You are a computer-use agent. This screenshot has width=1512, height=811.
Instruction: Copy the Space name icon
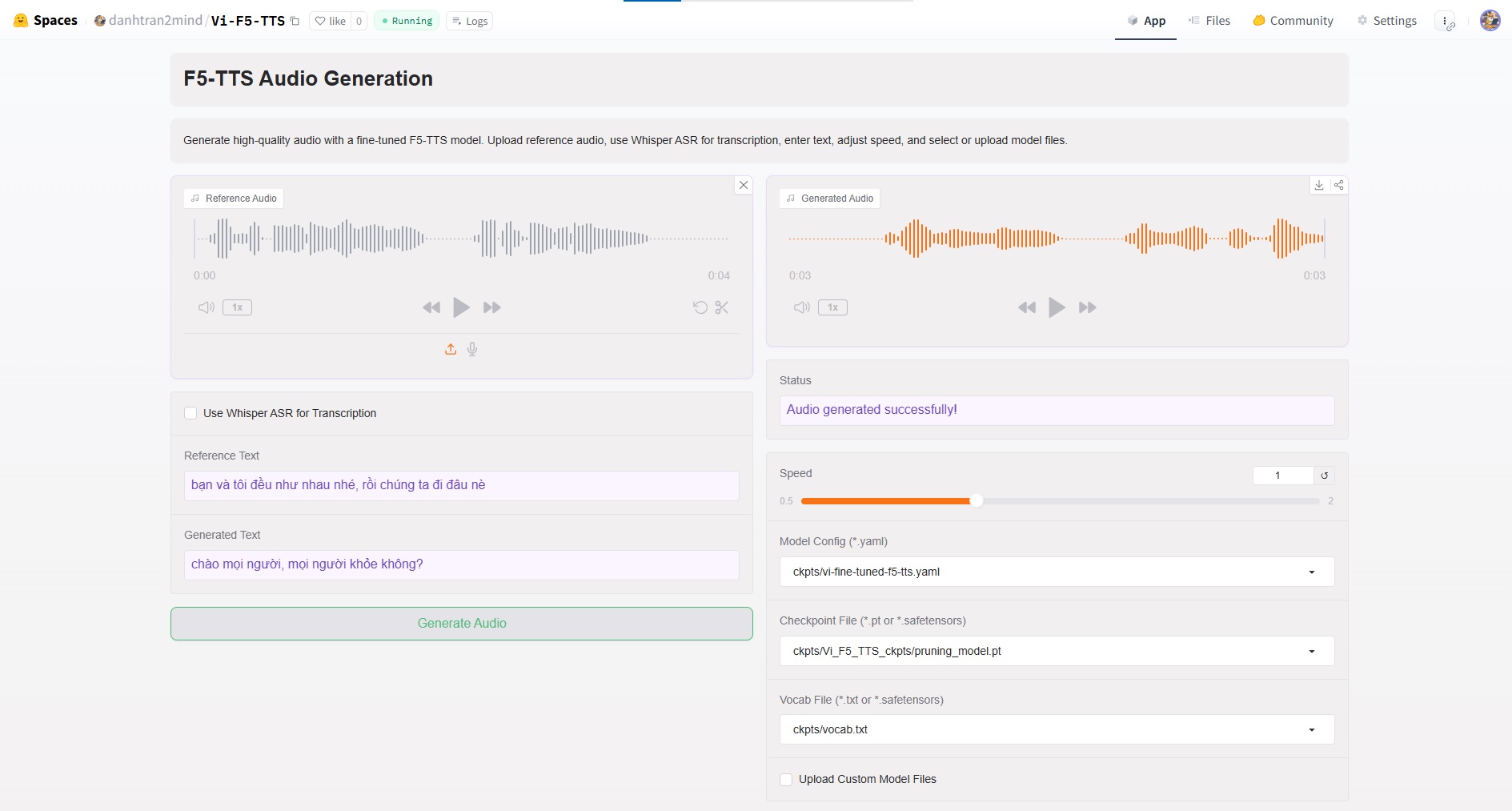coord(295,21)
